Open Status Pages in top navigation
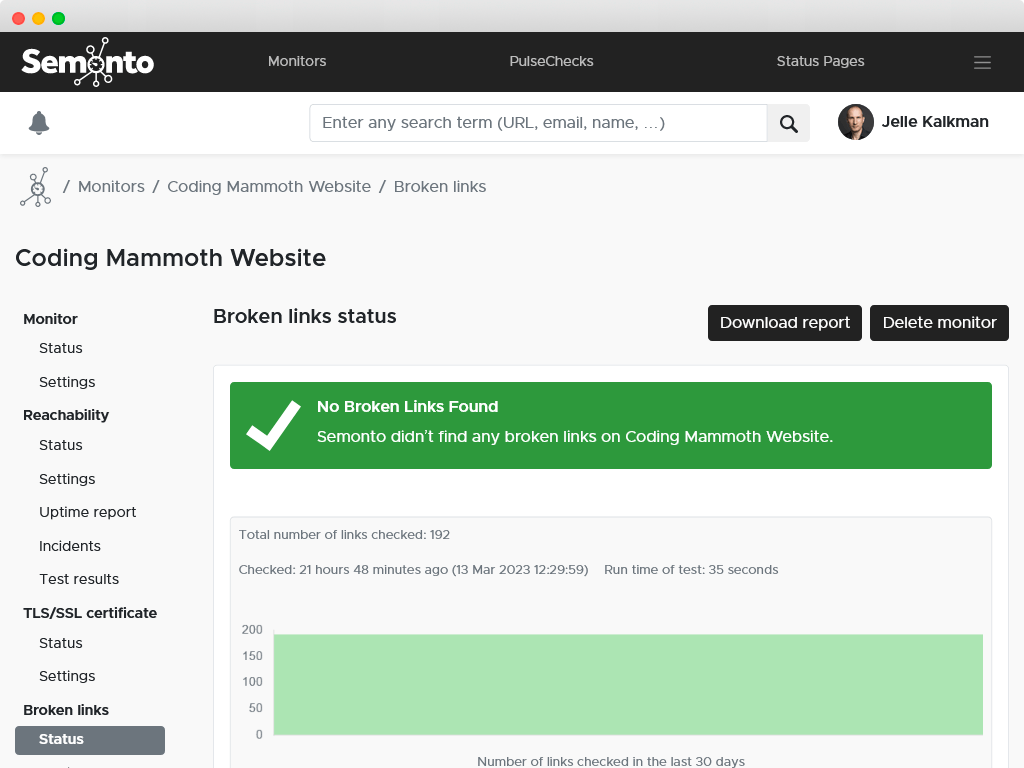 point(820,61)
